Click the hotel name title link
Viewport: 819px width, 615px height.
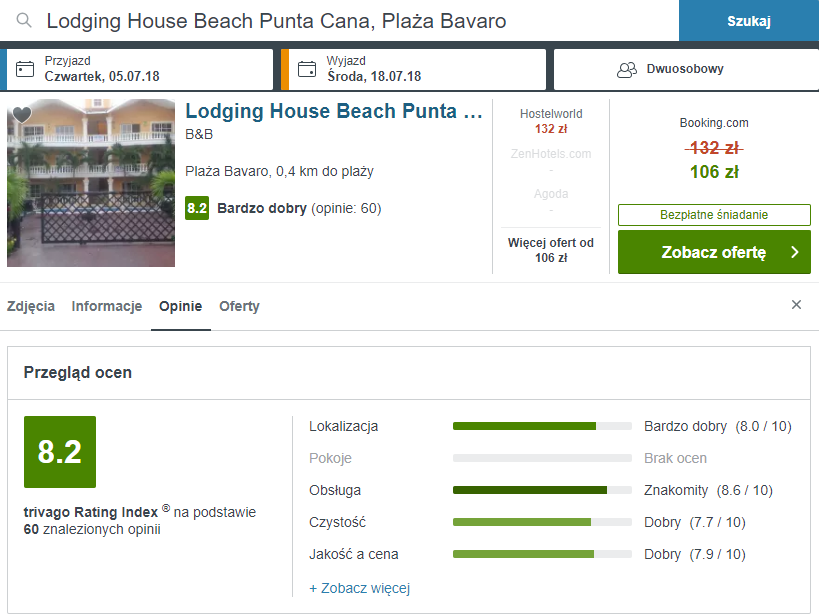click(x=334, y=111)
